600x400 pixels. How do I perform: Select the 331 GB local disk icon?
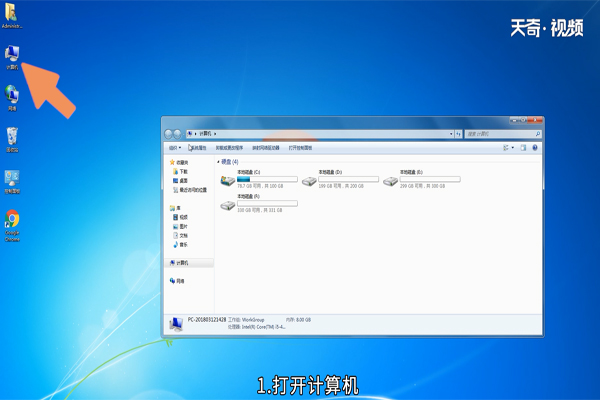[228, 205]
